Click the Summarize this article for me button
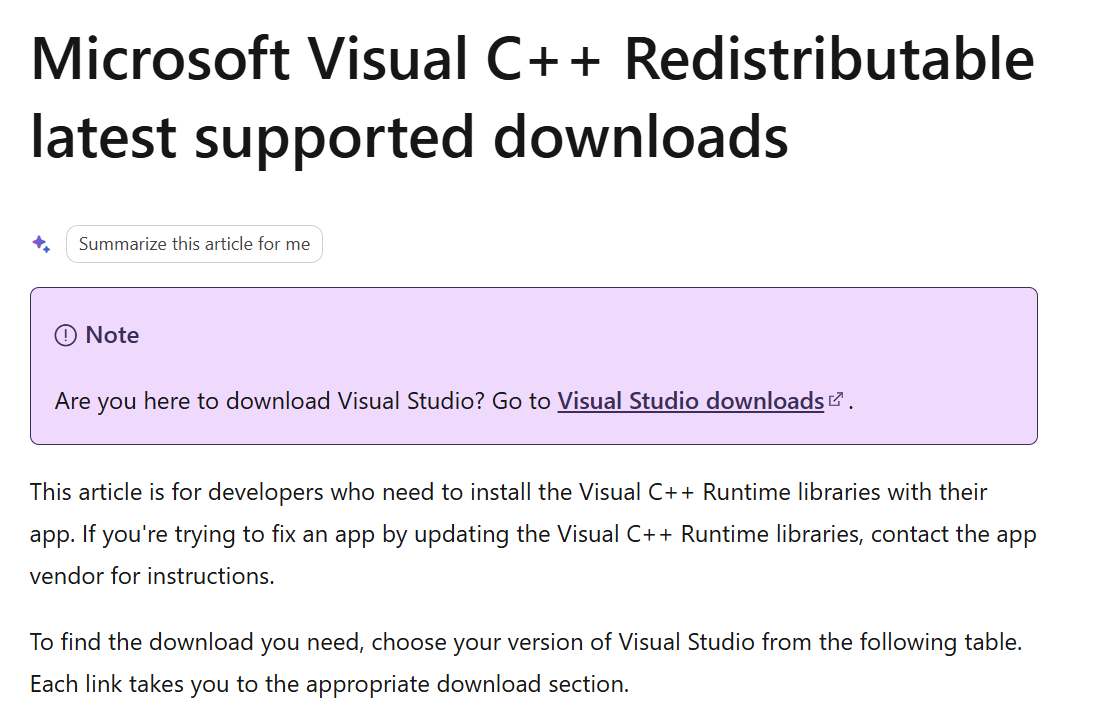The width and height of the screenshot is (1102, 724). coord(194,244)
